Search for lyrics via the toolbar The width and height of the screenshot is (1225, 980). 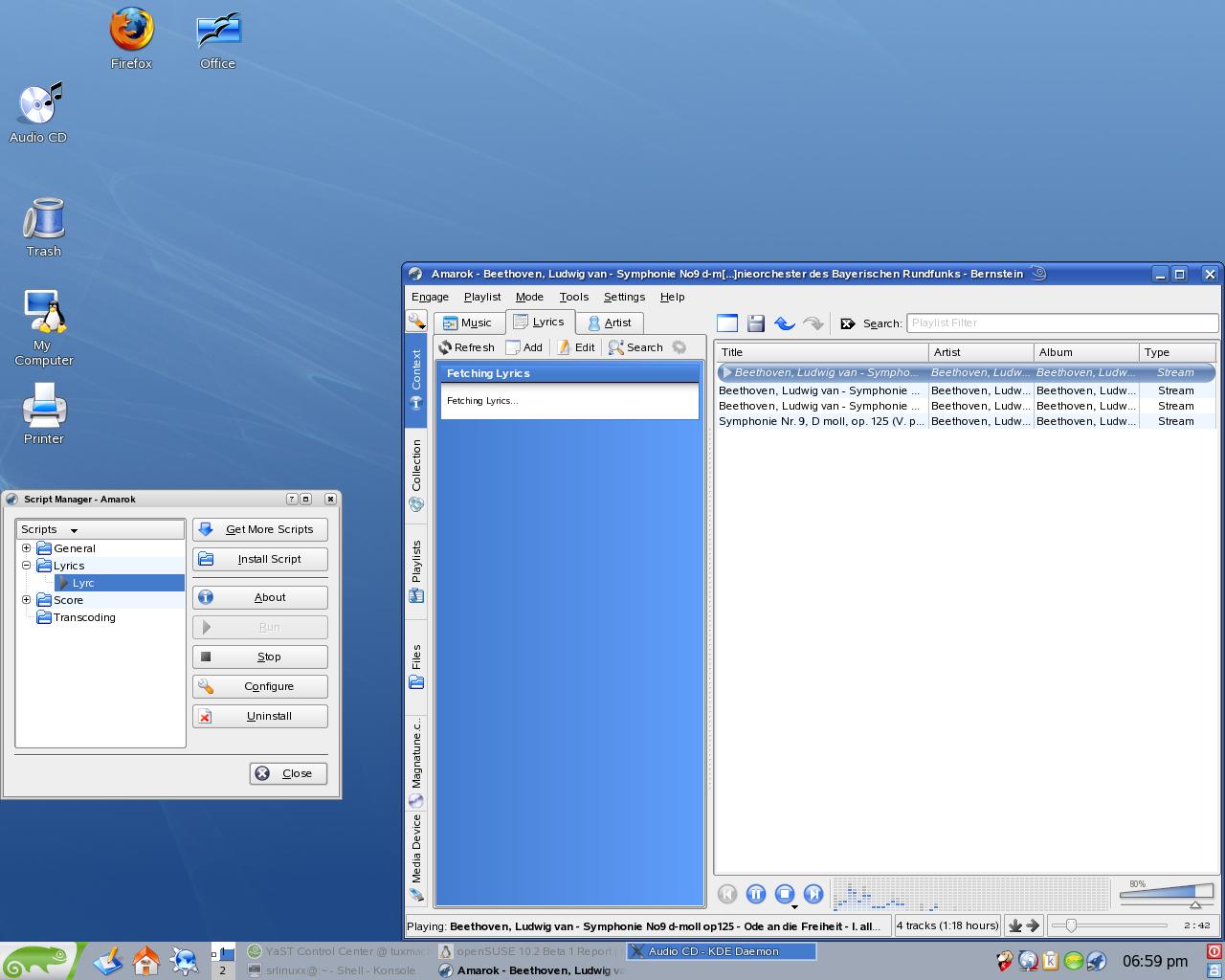click(x=635, y=347)
